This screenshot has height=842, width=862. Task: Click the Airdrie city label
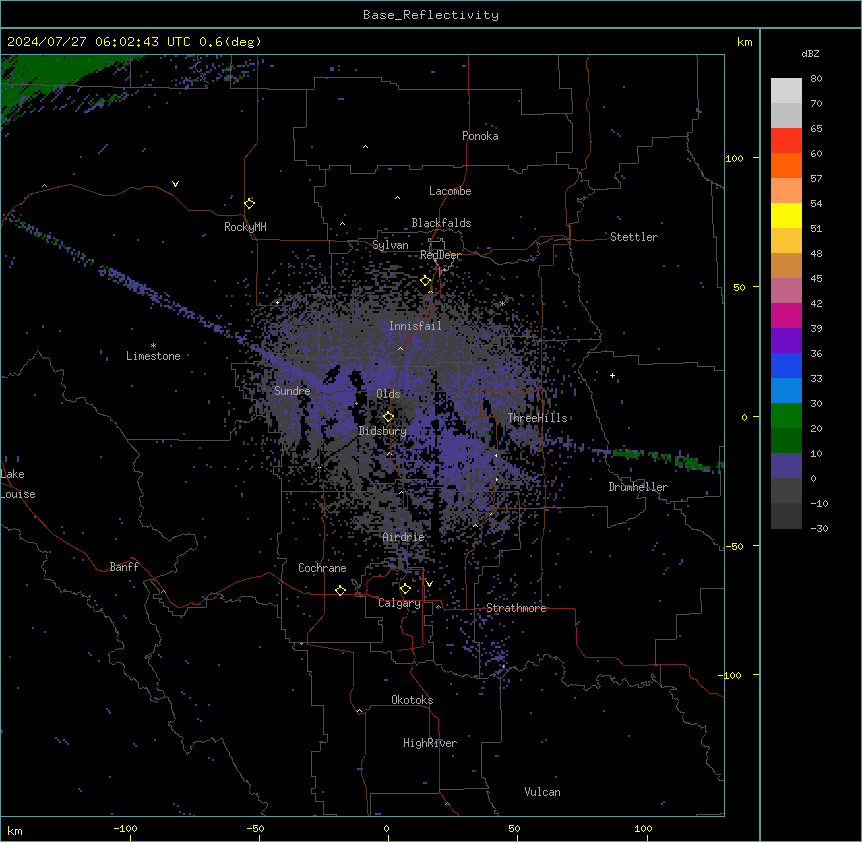403,537
